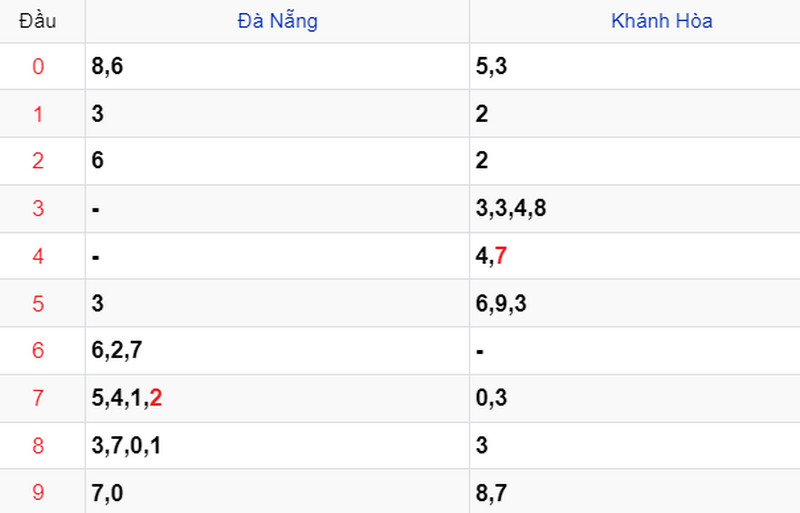Click the red 7 in Khánh Hòa row 4

(x=501, y=255)
